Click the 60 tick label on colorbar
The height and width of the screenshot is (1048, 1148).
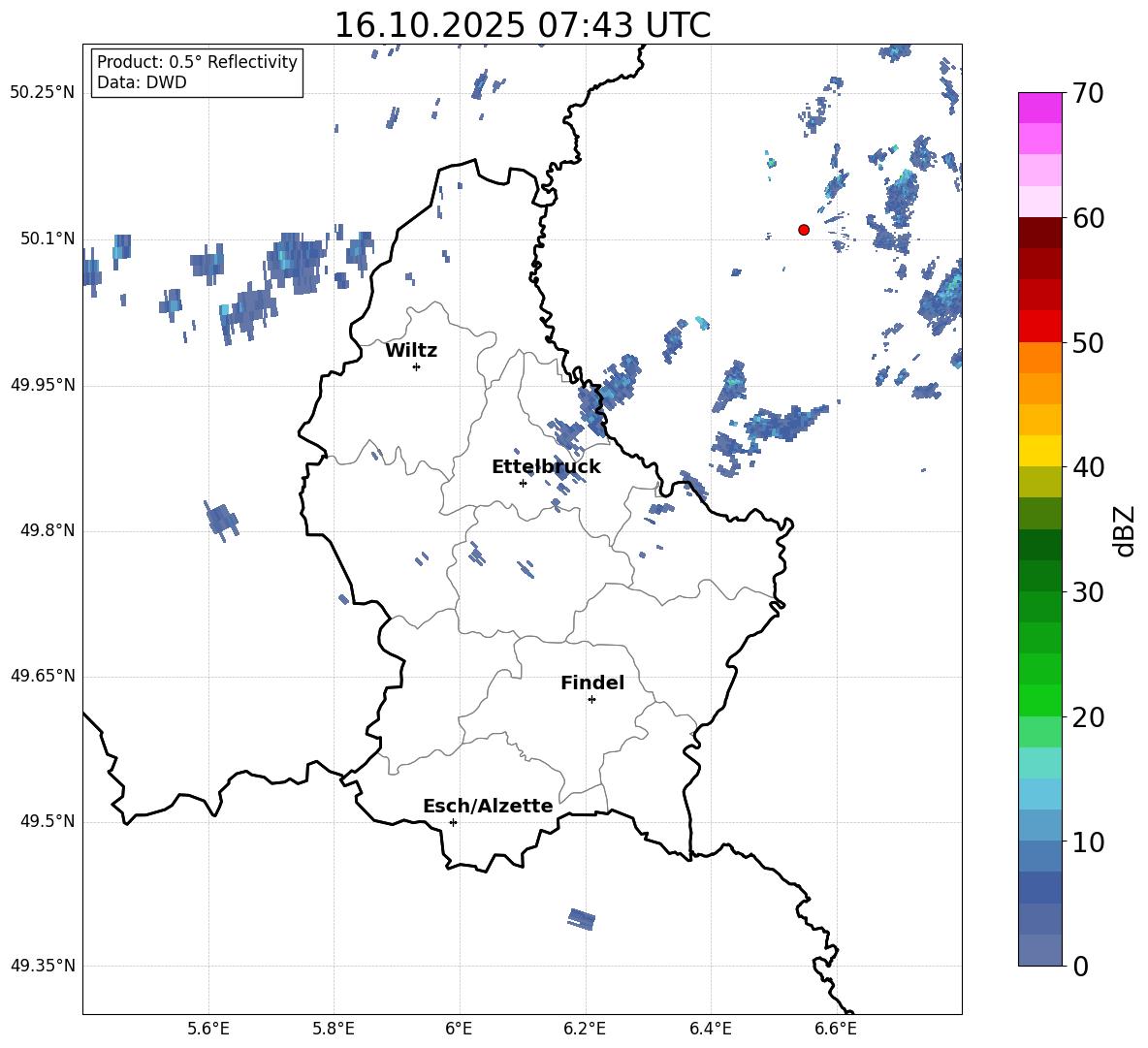(1087, 218)
